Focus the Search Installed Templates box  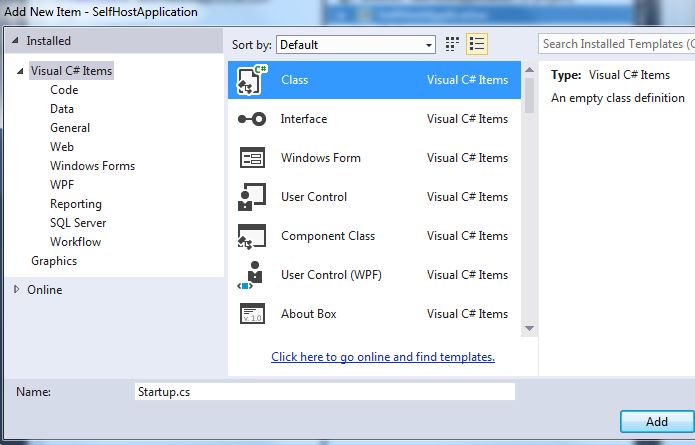click(x=617, y=44)
